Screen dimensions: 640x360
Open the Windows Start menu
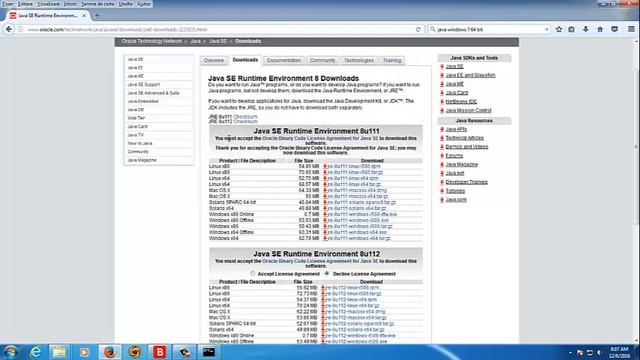pos(11,352)
